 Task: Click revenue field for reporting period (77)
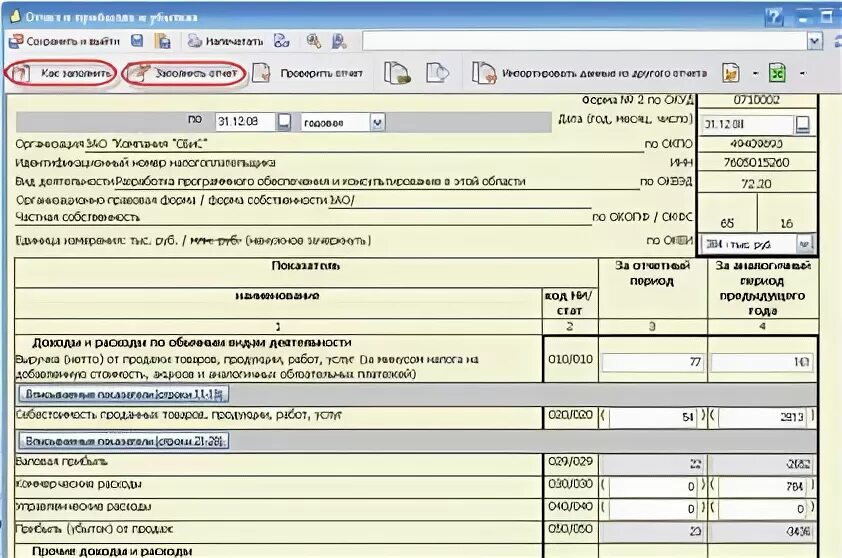point(653,362)
